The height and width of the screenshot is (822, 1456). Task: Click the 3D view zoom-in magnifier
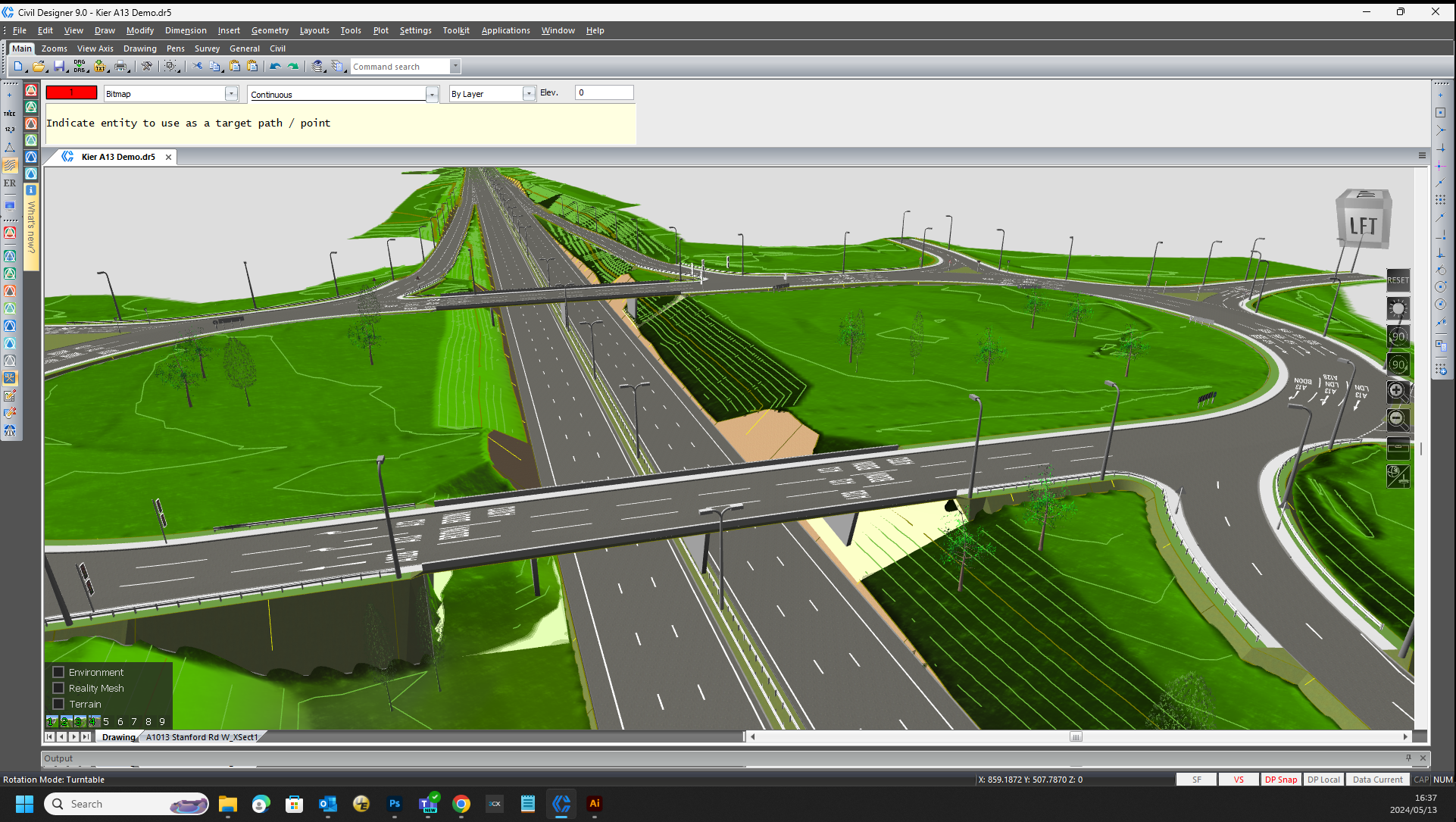(x=1397, y=392)
